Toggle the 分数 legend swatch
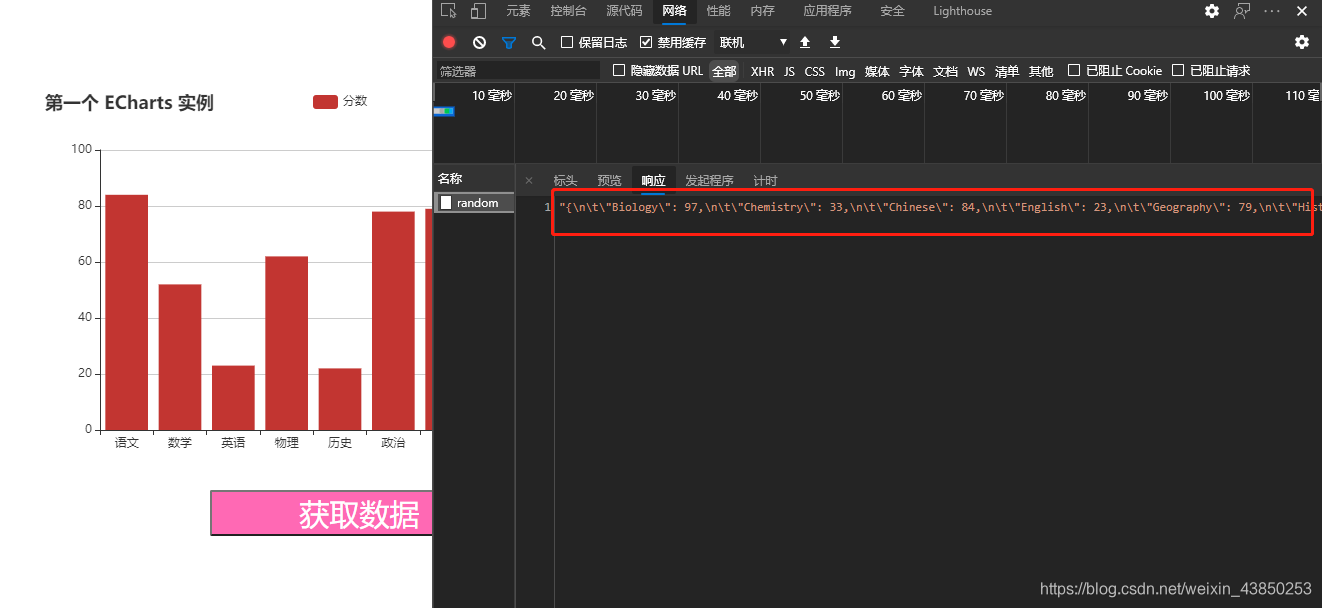1322x608 pixels. coord(325,101)
